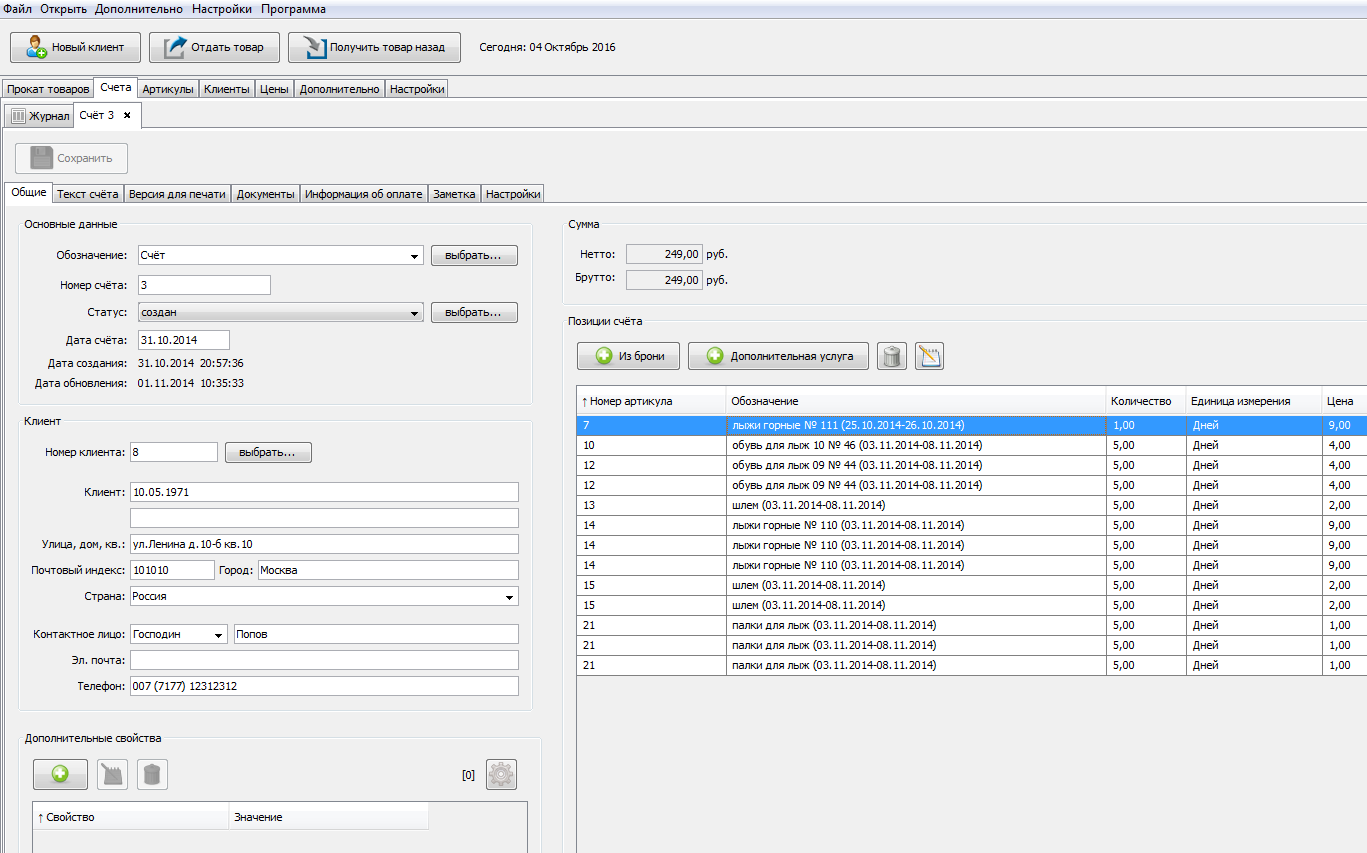Sort properties by the Свойство column header

(x=131, y=817)
